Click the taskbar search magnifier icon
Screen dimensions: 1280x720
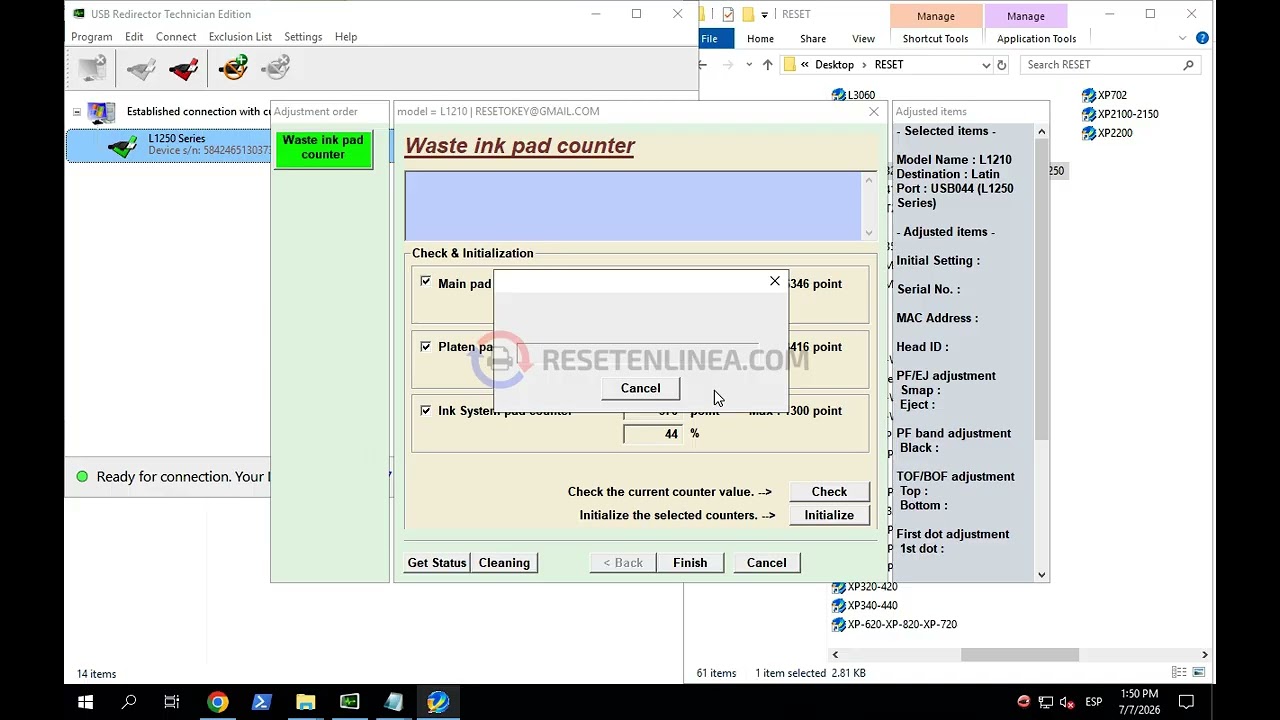129,702
